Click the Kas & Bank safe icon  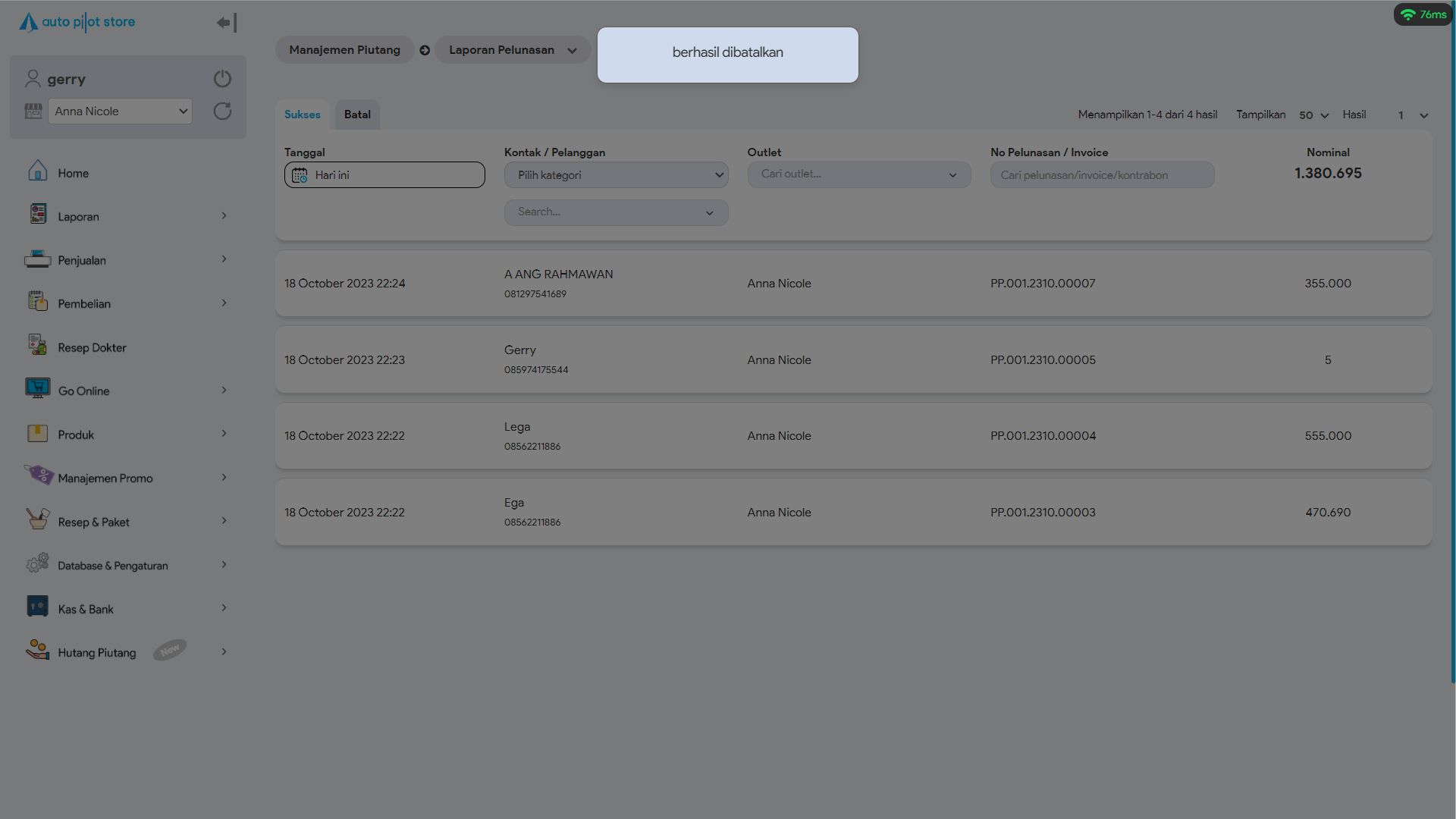pos(37,607)
